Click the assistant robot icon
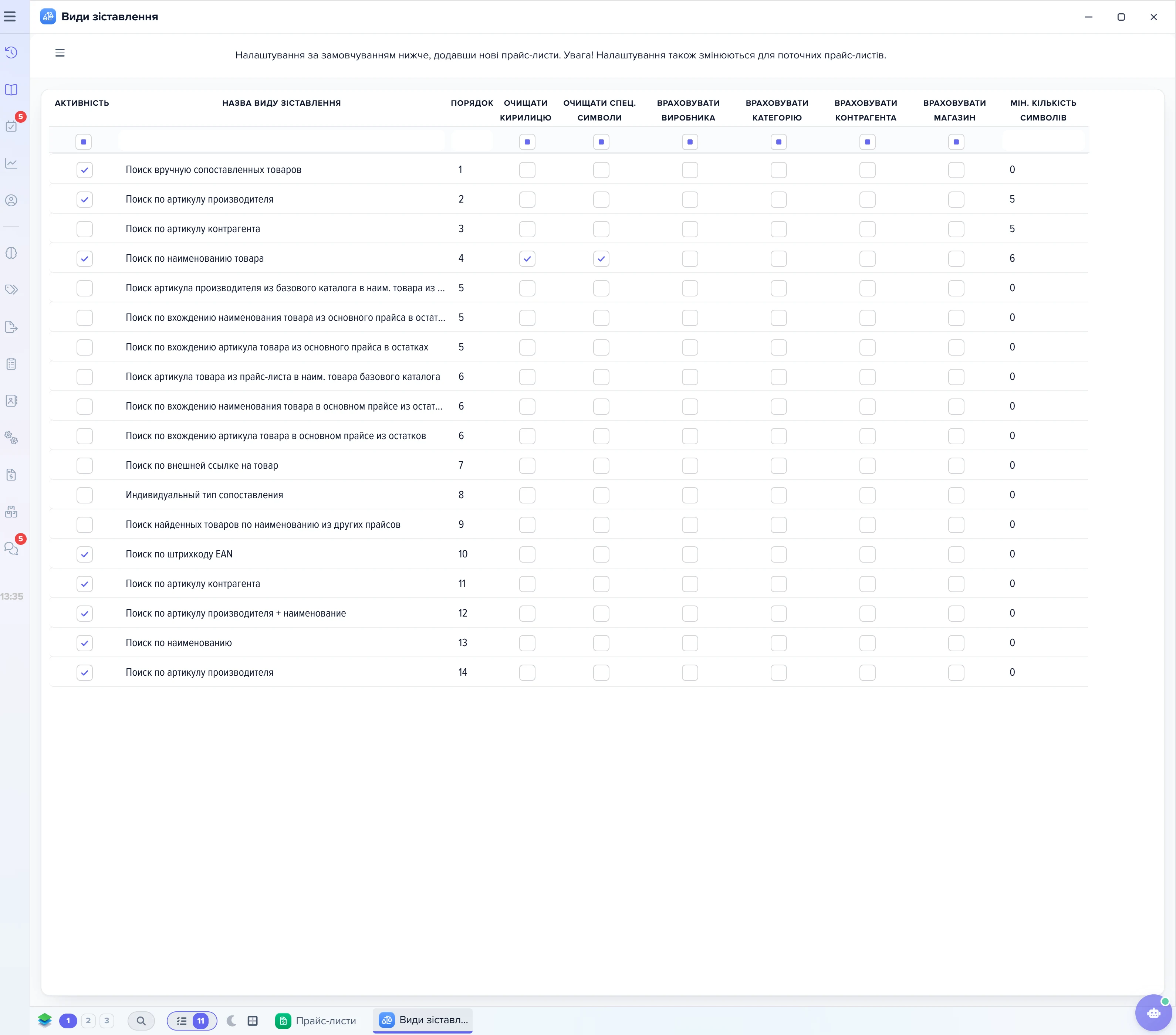This screenshot has height=1035, width=1176. tap(1153, 1013)
